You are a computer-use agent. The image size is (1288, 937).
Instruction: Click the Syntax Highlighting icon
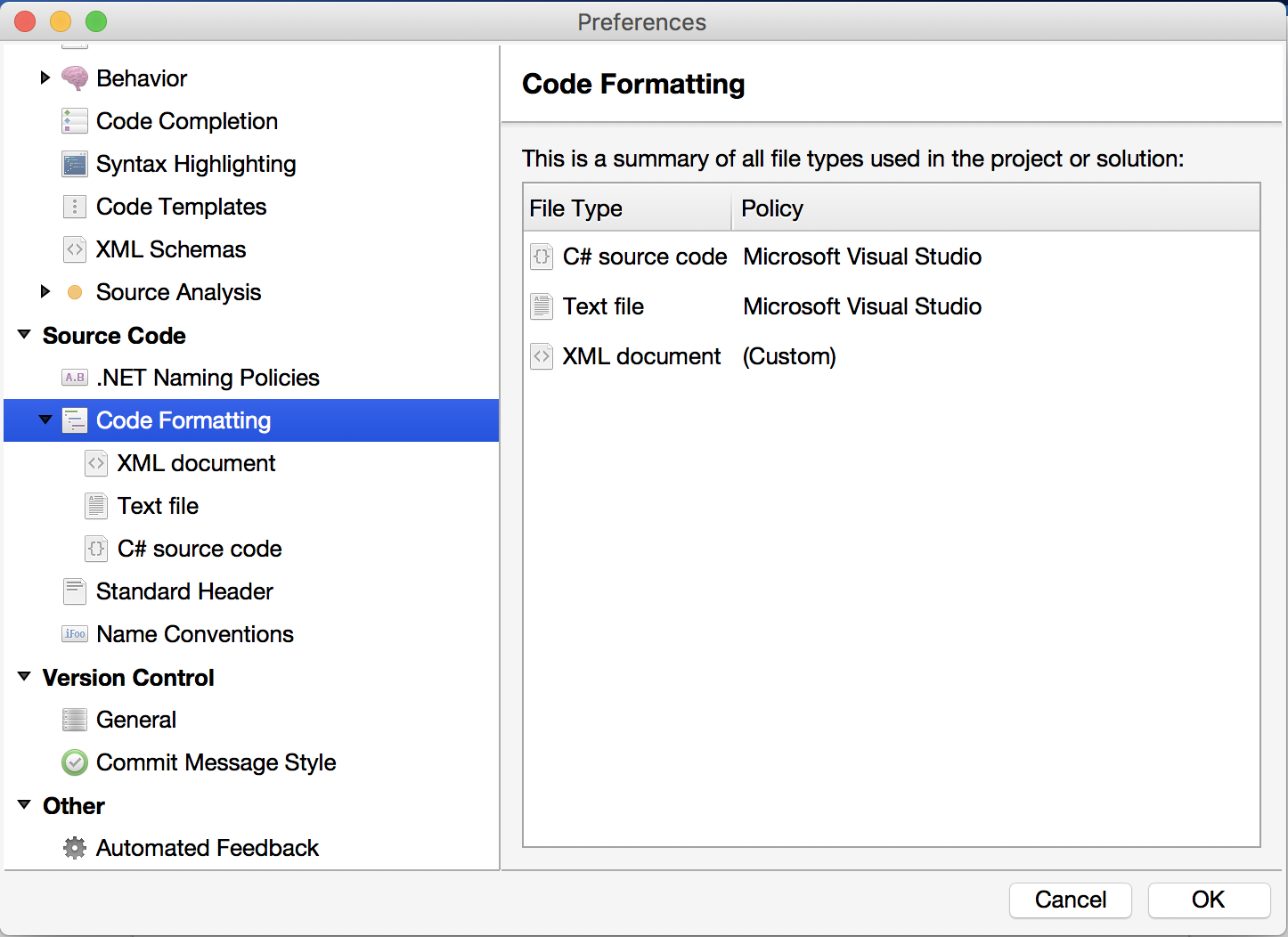[x=75, y=164]
